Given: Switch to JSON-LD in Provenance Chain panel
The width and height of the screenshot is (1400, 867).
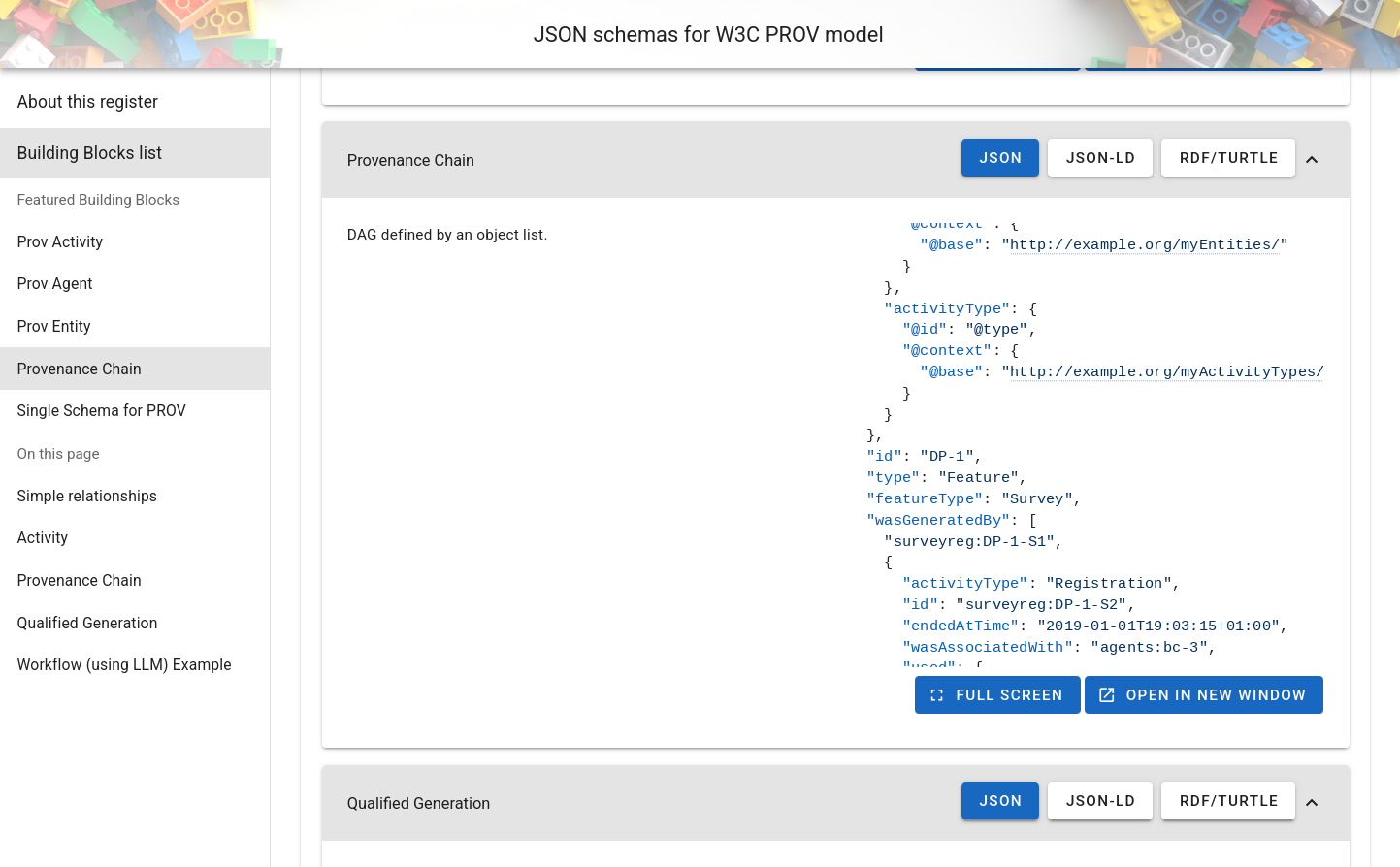Looking at the screenshot, I should [1099, 158].
